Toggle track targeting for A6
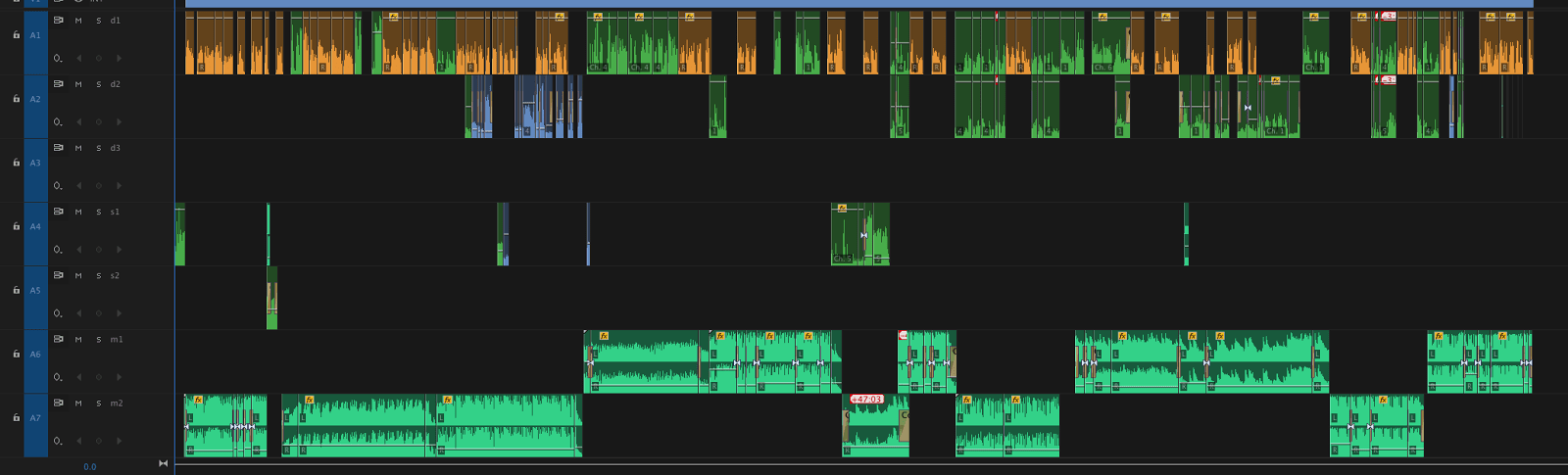Viewport: 1568px width, 475px height. 35,354
